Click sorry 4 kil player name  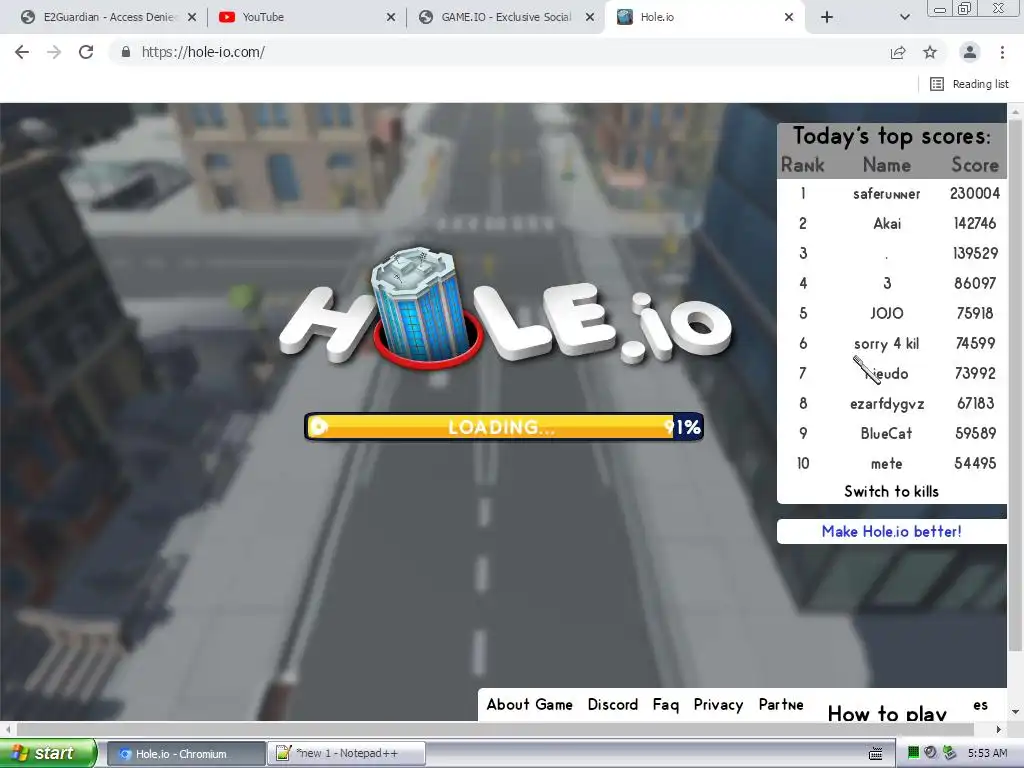tap(886, 344)
